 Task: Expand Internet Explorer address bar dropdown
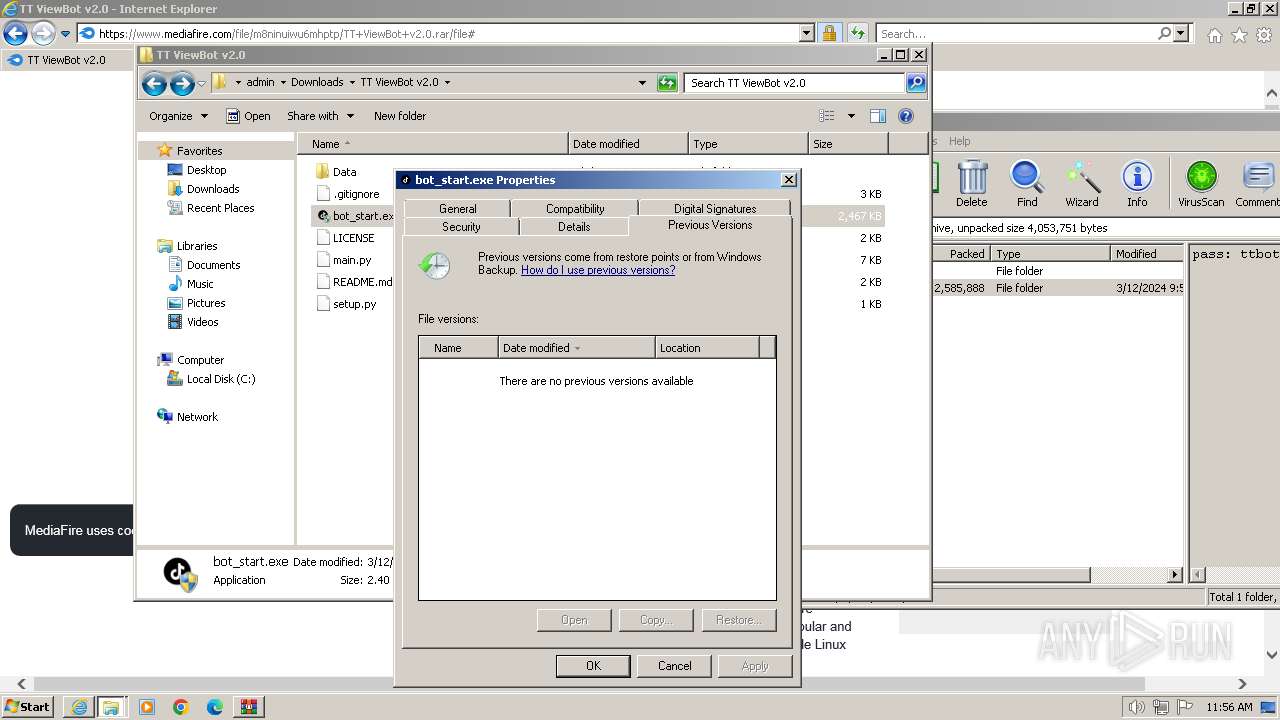[x=807, y=33]
